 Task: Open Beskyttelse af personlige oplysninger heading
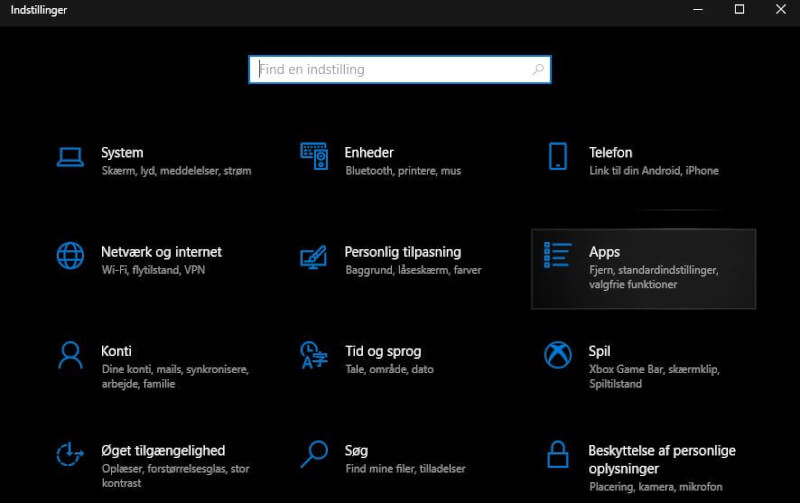point(662,460)
